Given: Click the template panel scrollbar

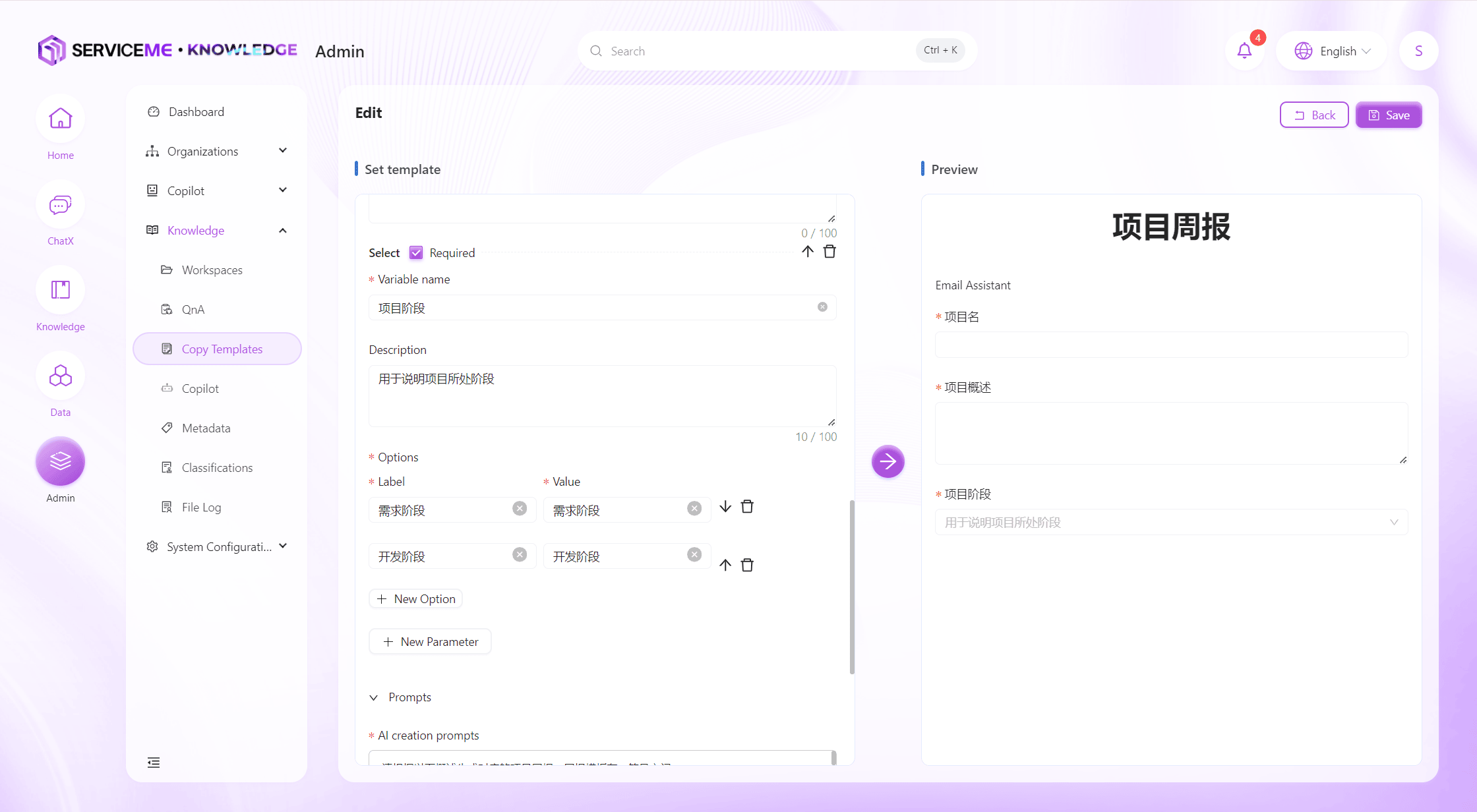Looking at the screenshot, I should 852,587.
